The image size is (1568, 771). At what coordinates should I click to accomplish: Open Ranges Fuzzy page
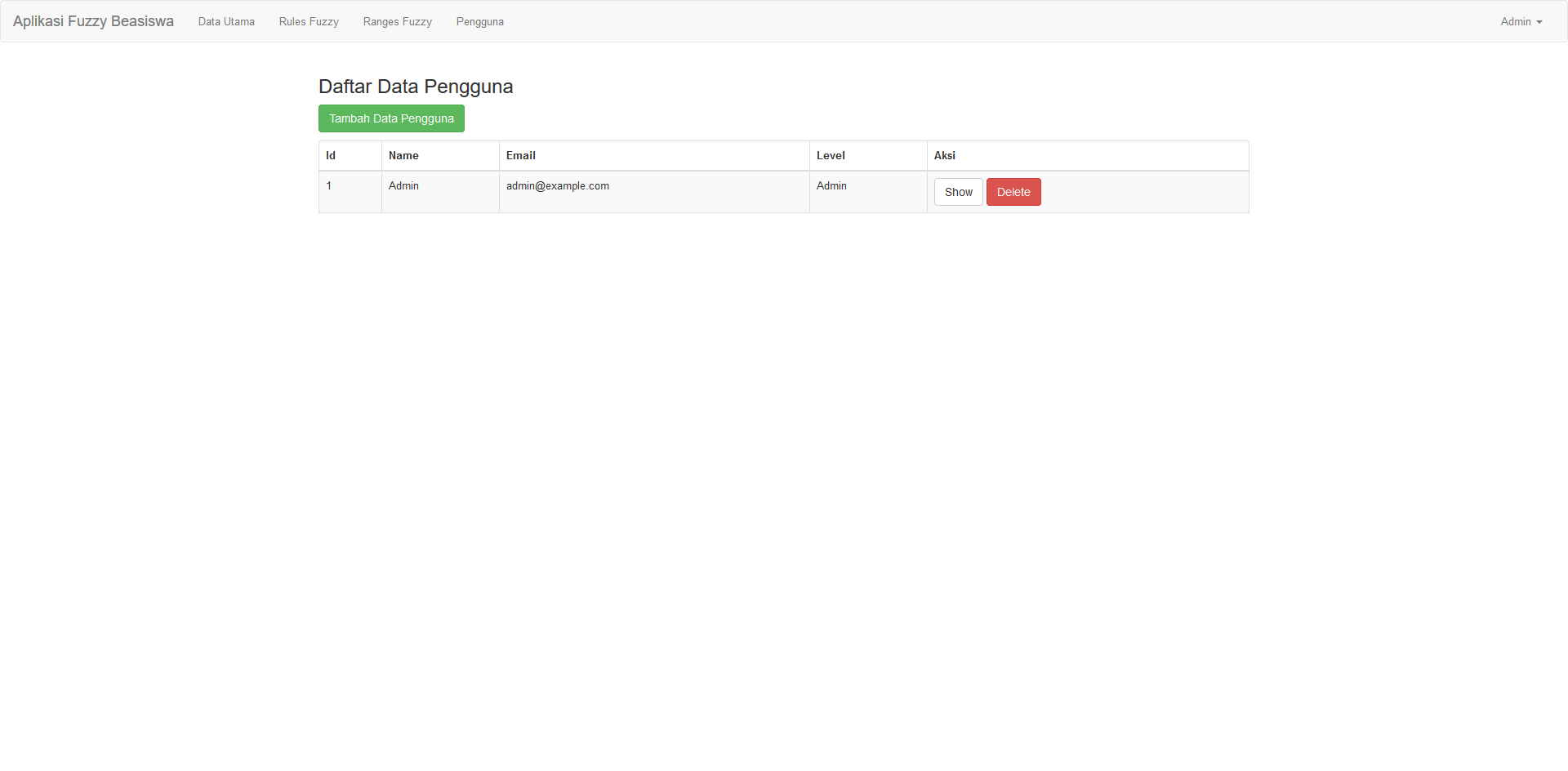[398, 21]
